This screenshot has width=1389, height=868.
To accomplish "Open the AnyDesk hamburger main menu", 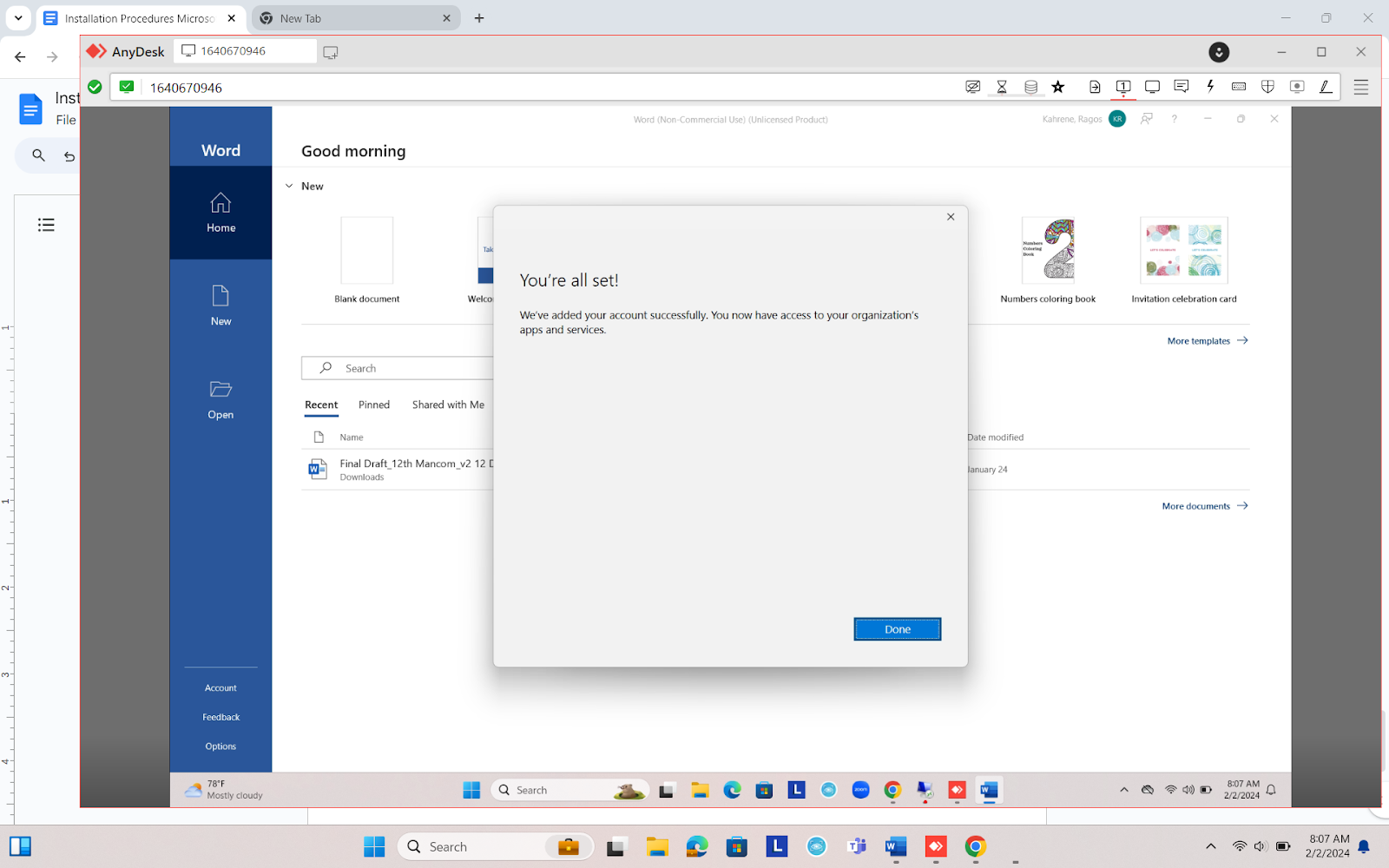I will [1360, 87].
